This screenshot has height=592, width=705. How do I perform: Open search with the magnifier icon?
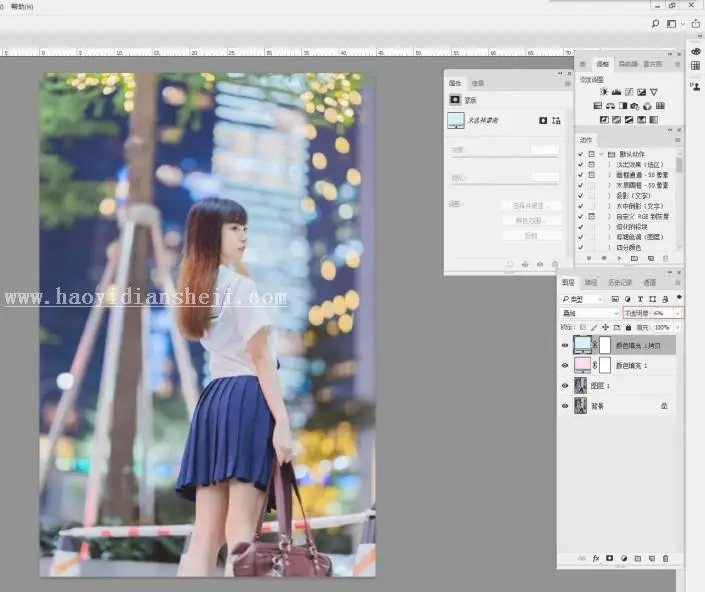pos(655,24)
